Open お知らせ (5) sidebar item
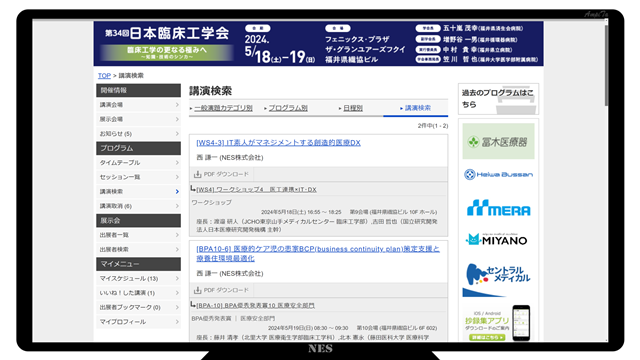The height and width of the screenshot is (360, 640). [x=138, y=133]
